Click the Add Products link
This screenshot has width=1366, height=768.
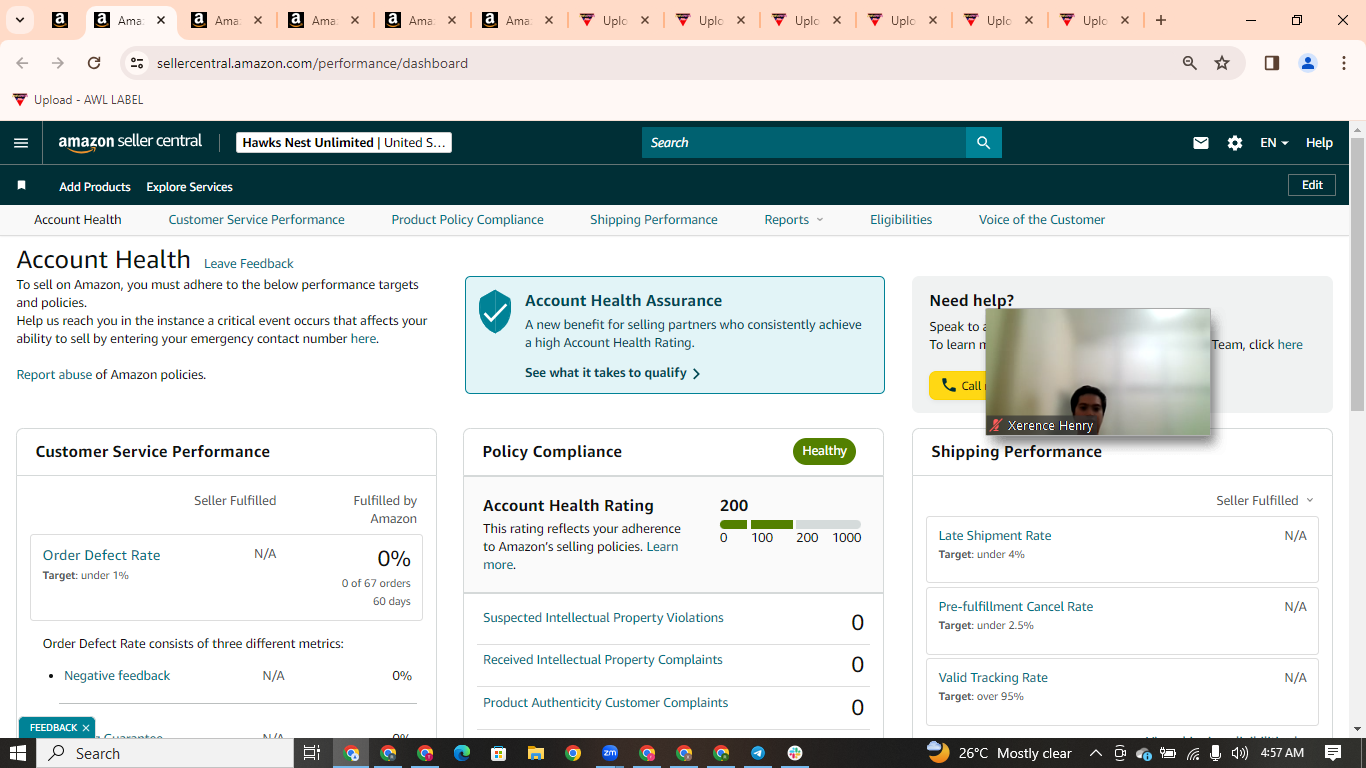(95, 187)
